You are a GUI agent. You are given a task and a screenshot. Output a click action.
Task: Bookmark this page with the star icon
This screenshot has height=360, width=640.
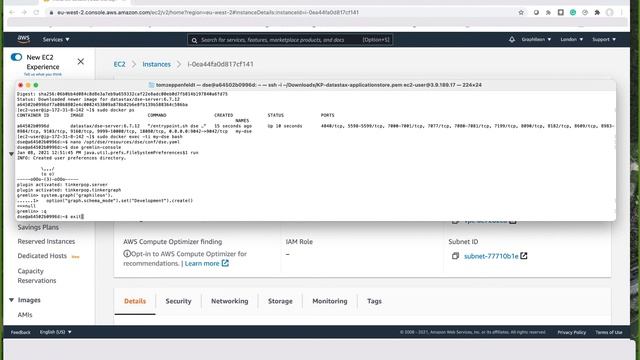(521, 13)
